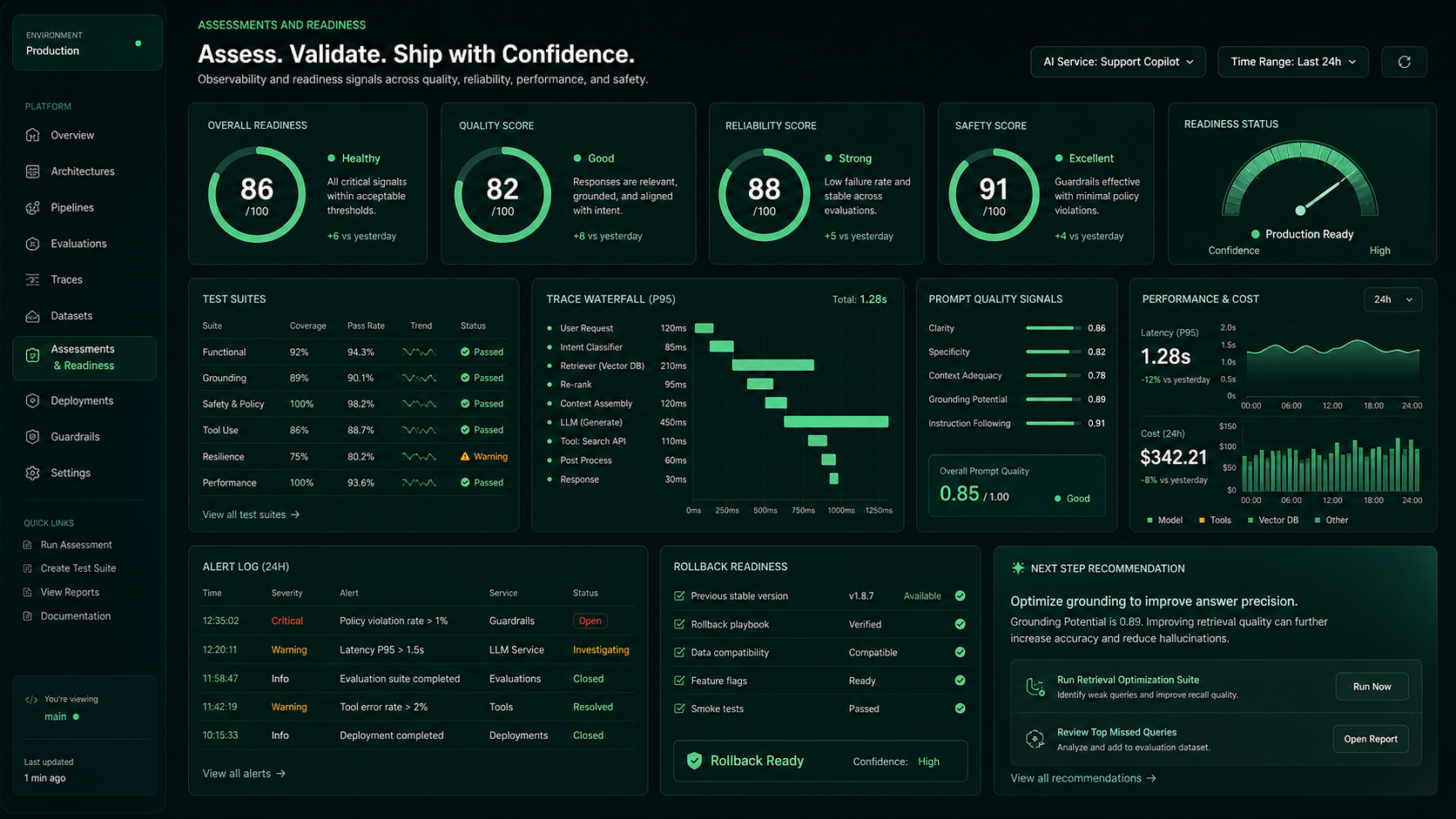This screenshot has width=1456, height=819.
Task: Open the Production environment selector
Action: click(87, 43)
